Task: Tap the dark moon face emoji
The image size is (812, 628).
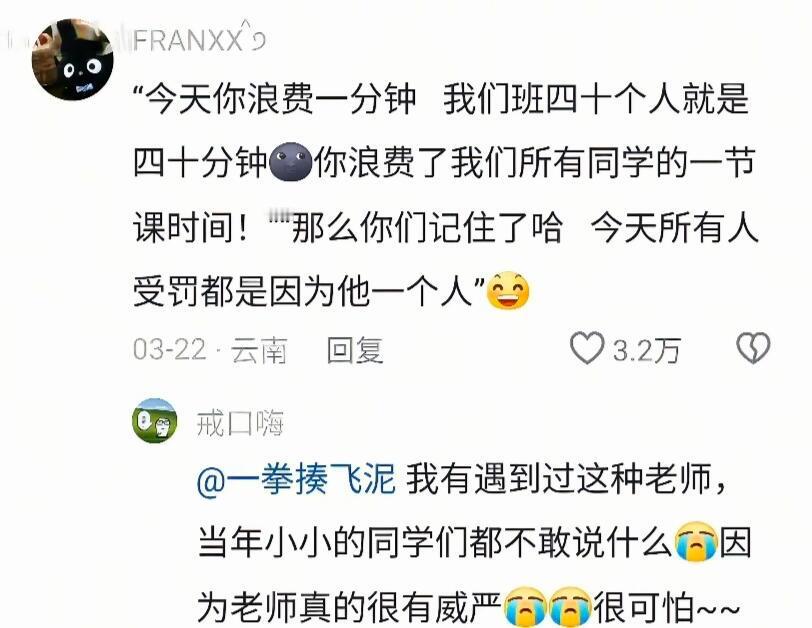Action: (291, 163)
